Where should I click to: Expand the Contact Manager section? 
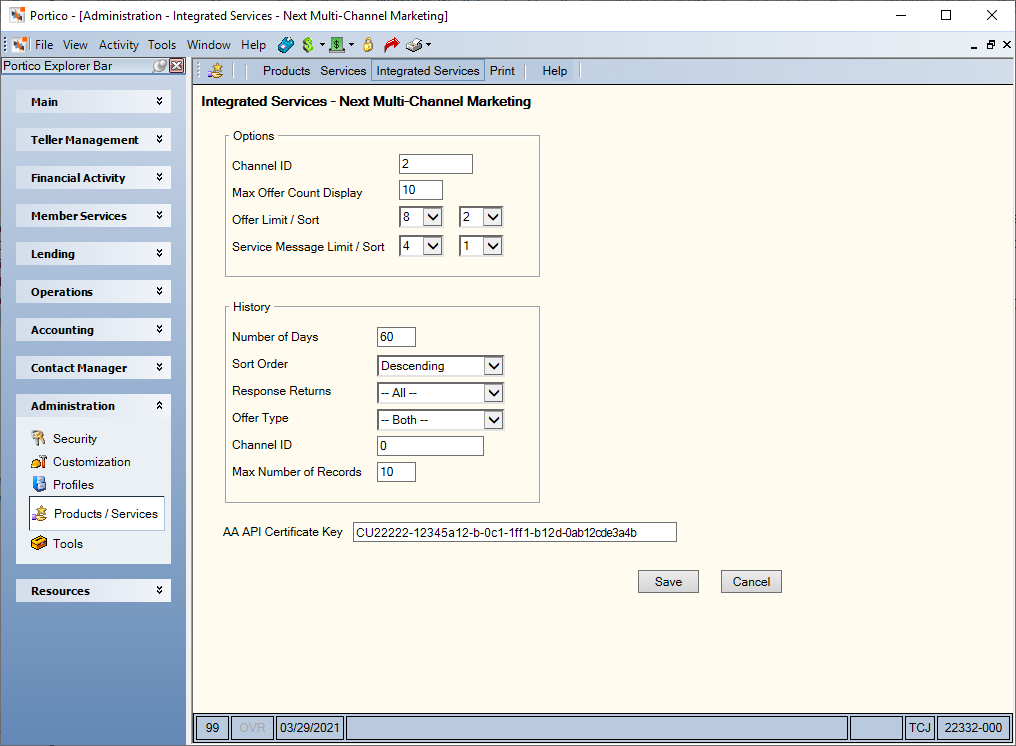click(x=93, y=367)
